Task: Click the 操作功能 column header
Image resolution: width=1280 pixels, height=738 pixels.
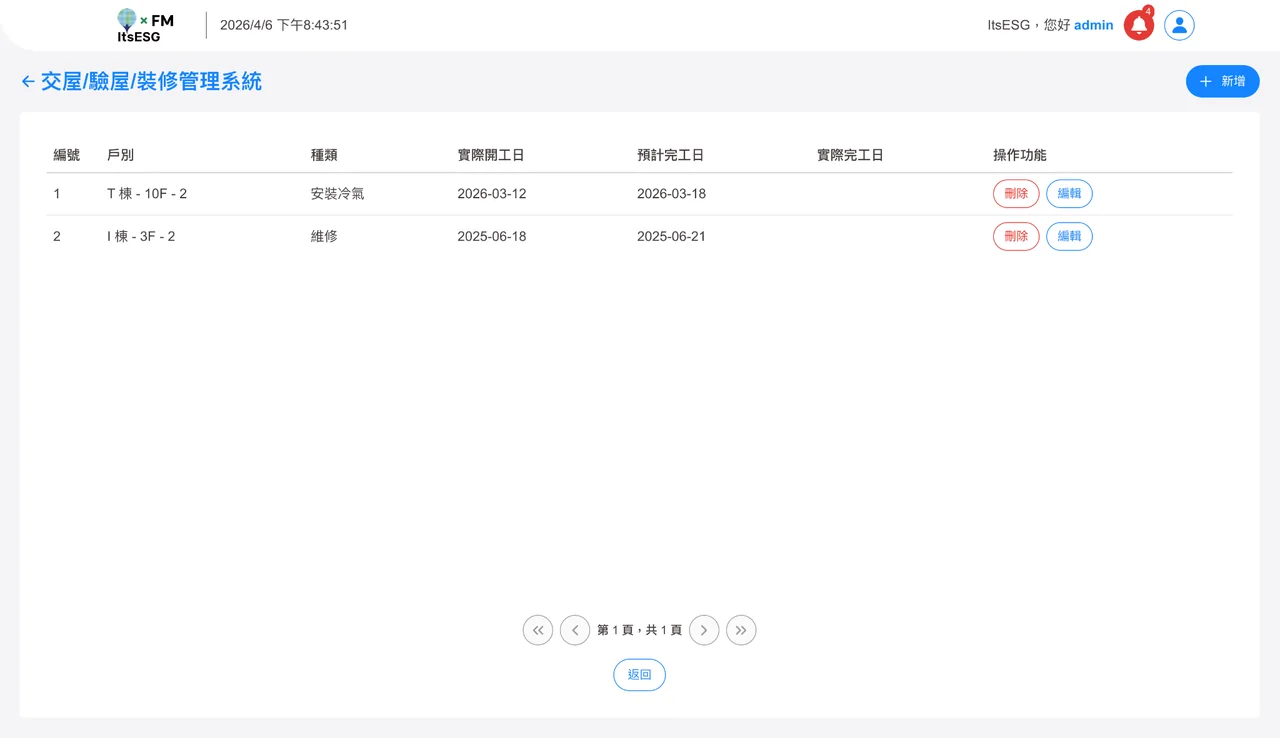Action: (x=1020, y=155)
